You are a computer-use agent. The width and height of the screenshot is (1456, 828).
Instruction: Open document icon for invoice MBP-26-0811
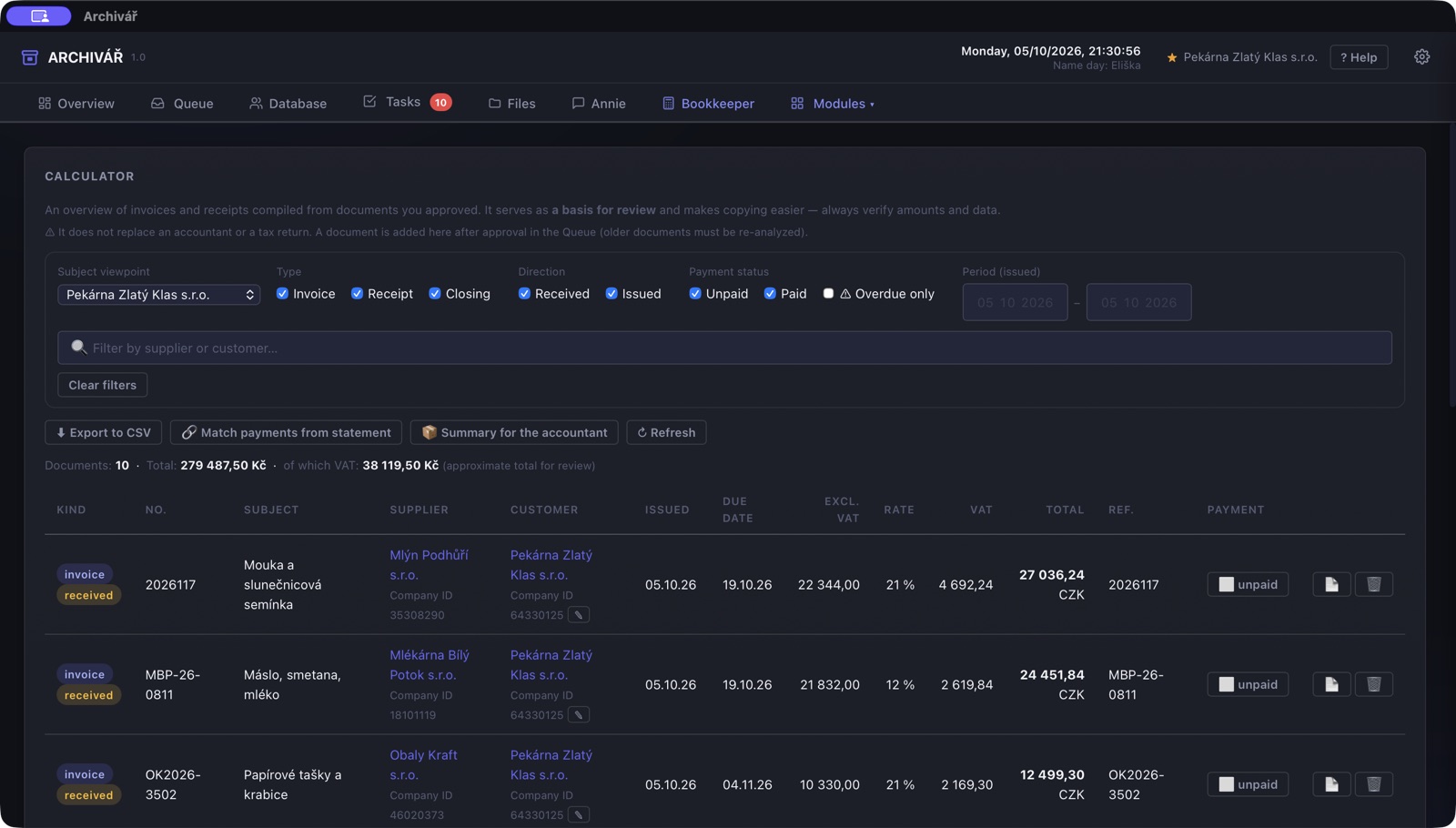tap(1331, 684)
